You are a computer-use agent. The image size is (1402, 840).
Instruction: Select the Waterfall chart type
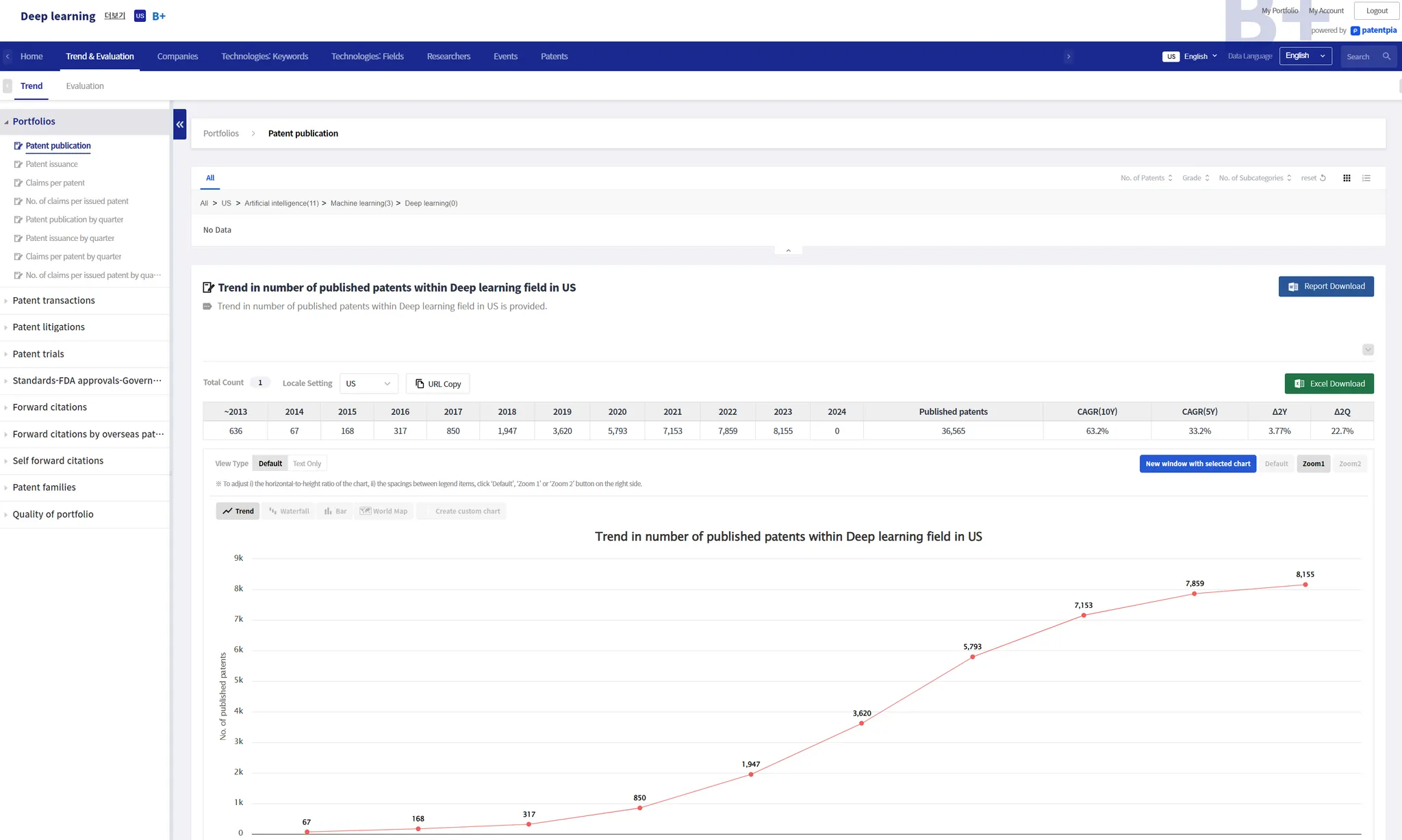[x=289, y=511]
